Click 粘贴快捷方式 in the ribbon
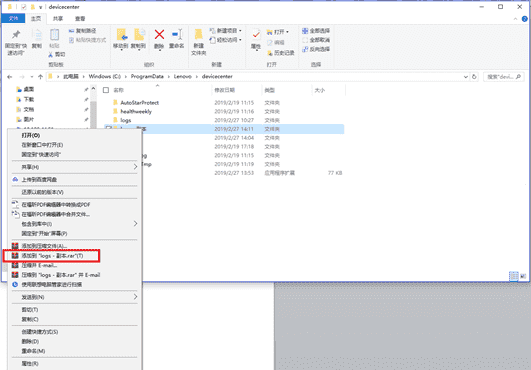Image resolution: width=531 pixels, height=370 pixels. click(87, 40)
